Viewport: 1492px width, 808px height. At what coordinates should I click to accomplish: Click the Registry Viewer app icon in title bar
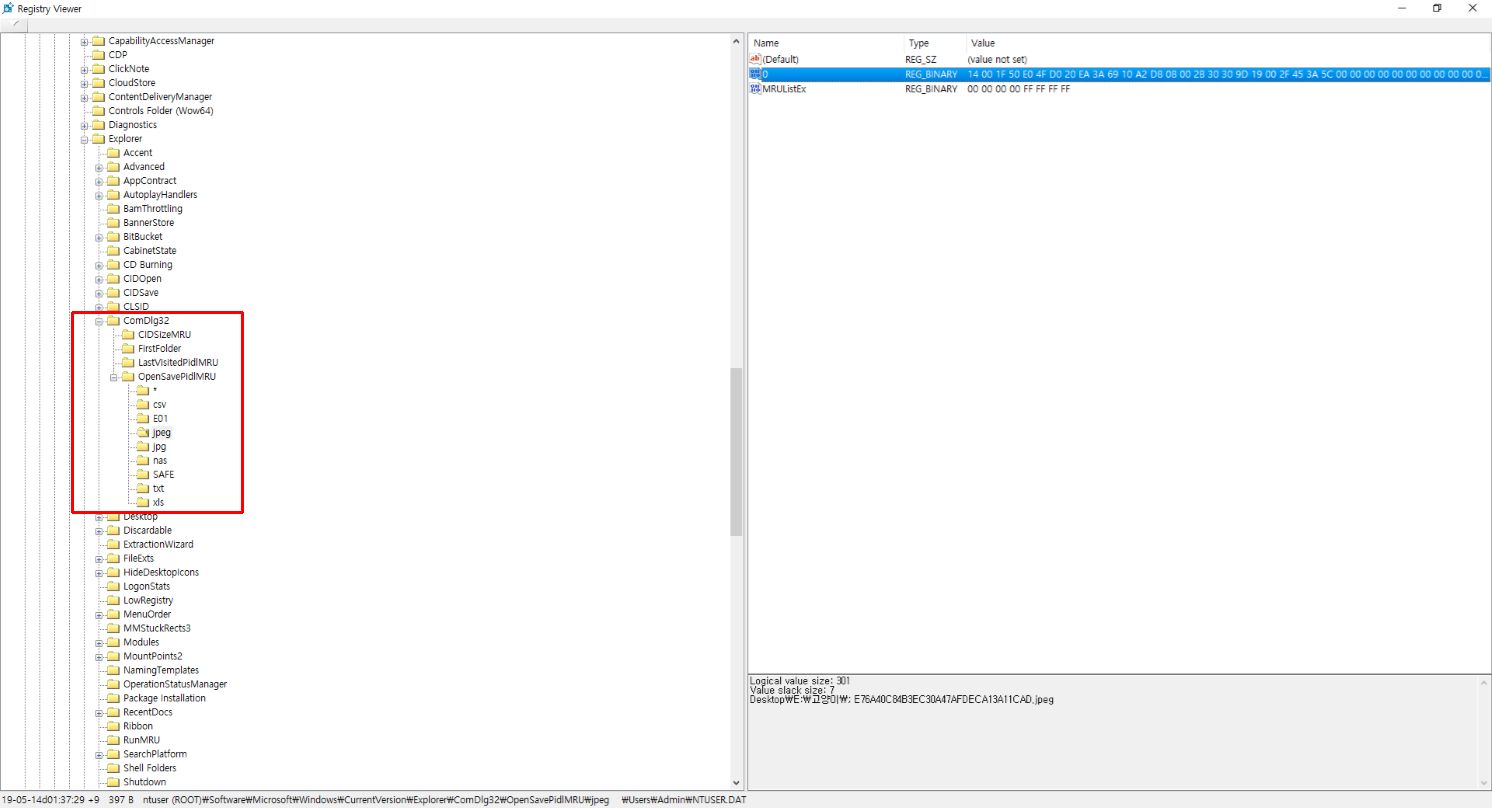click(8, 8)
